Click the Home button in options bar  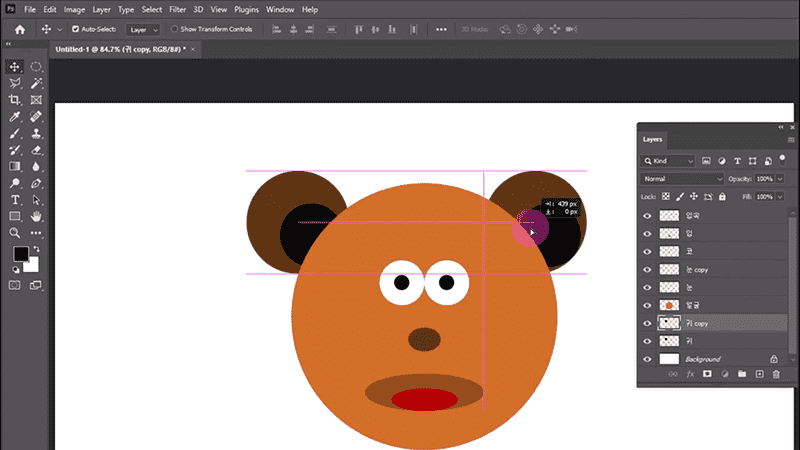(x=20, y=30)
